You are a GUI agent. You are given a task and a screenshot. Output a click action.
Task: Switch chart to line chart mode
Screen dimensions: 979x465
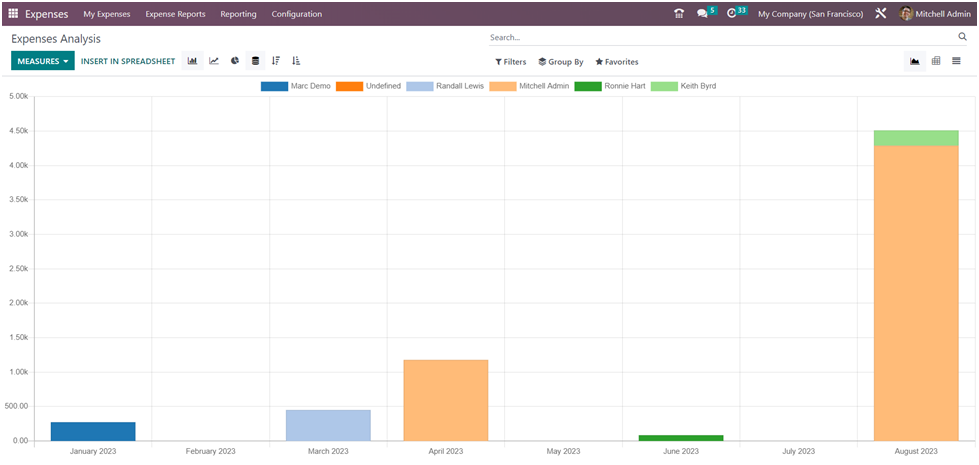click(214, 61)
